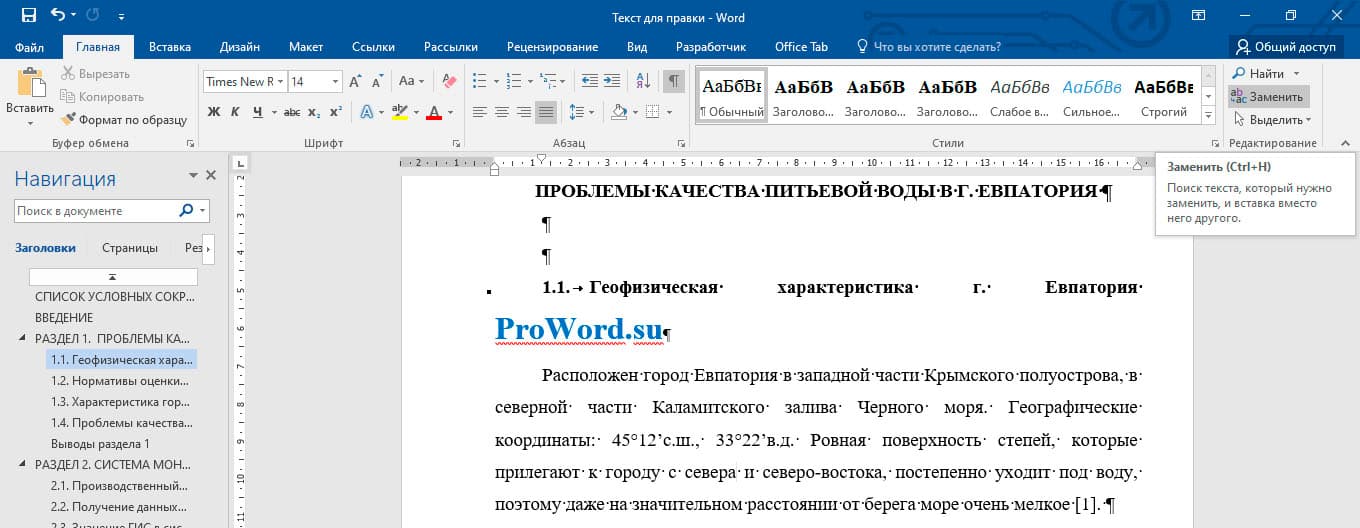Go to heading 1.2. Нормативы оценки

point(120,380)
